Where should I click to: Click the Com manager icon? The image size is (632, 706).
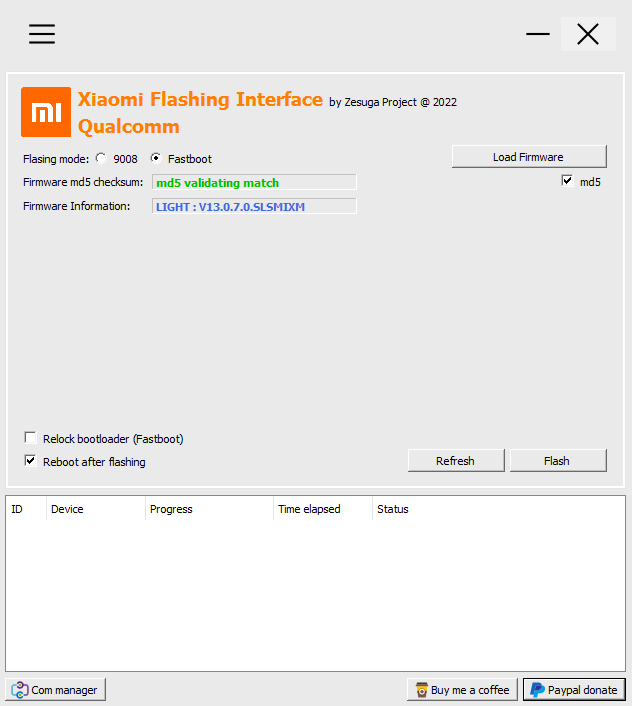(20, 690)
